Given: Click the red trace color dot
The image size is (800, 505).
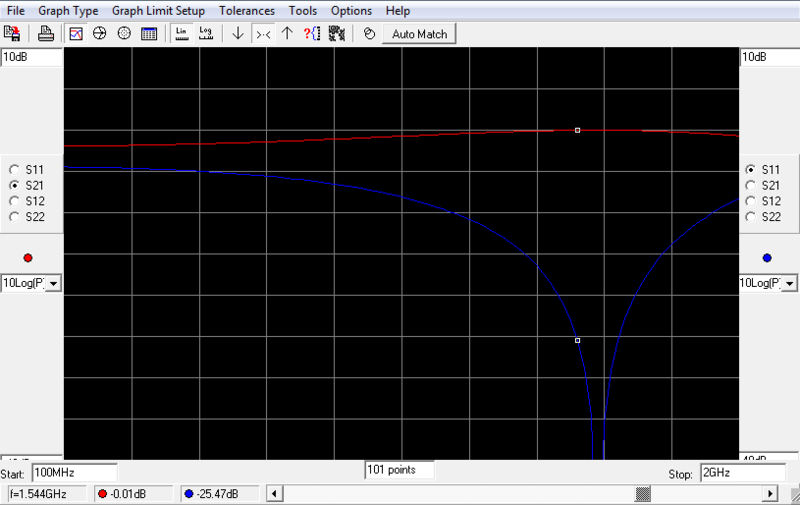Looking at the screenshot, I should pyautogui.click(x=28, y=258).
